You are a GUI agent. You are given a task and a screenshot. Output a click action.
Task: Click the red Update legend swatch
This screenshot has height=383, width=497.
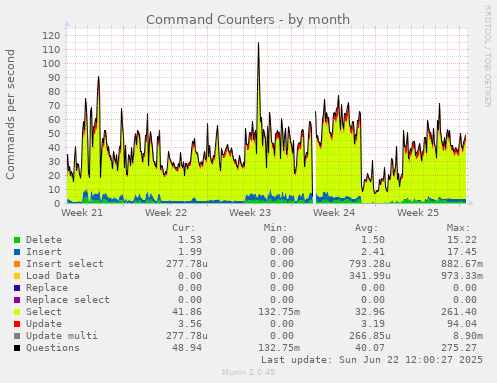(x=17, y=324)
